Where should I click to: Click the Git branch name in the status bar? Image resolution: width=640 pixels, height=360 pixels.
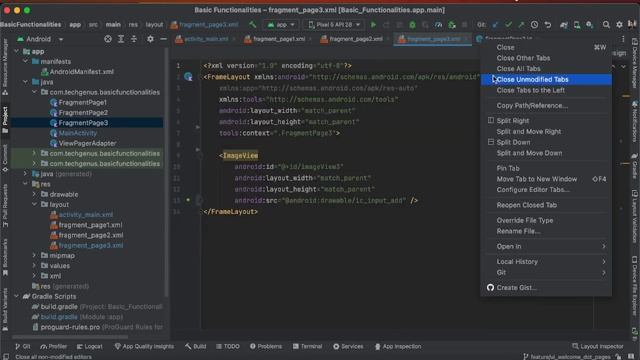(x=568, y=357)
